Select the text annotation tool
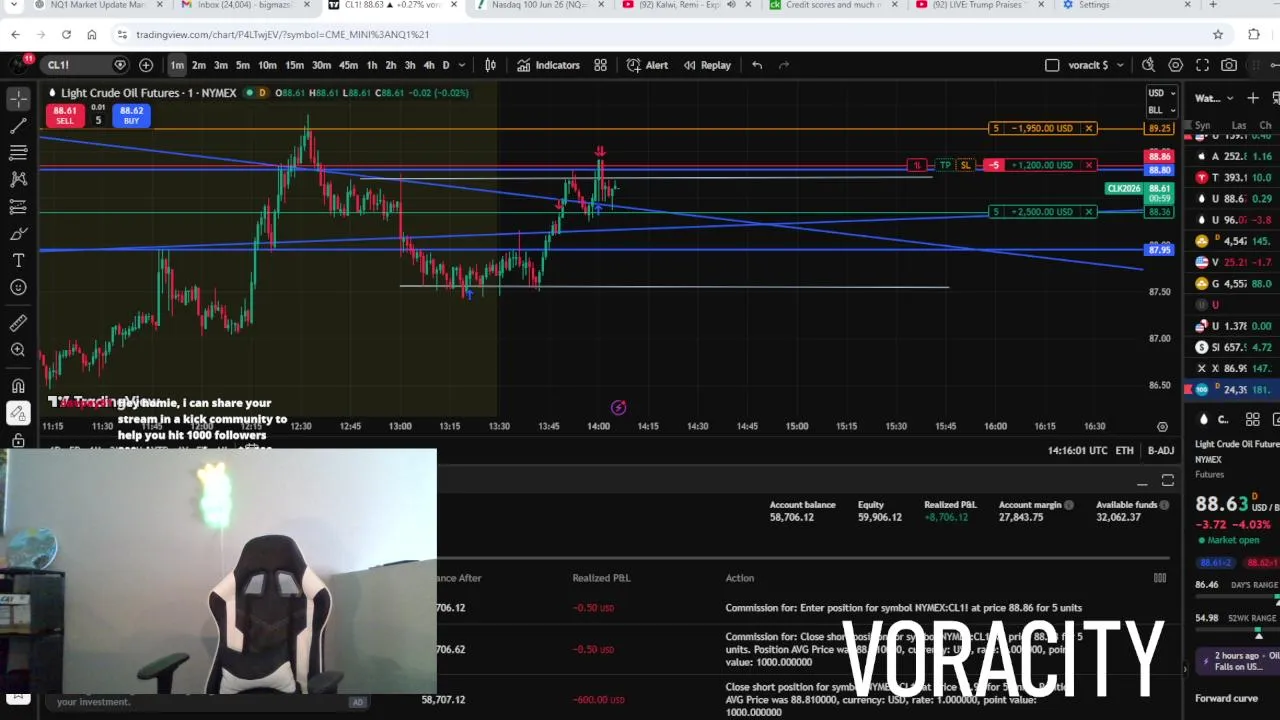This screenshot has width=1280, height=720. point(18,261)
